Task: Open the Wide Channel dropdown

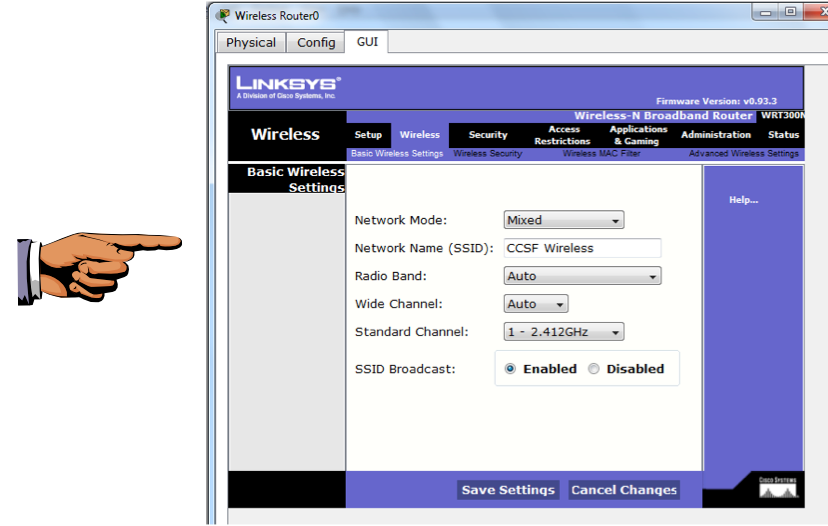Action: tap(535, 304)
